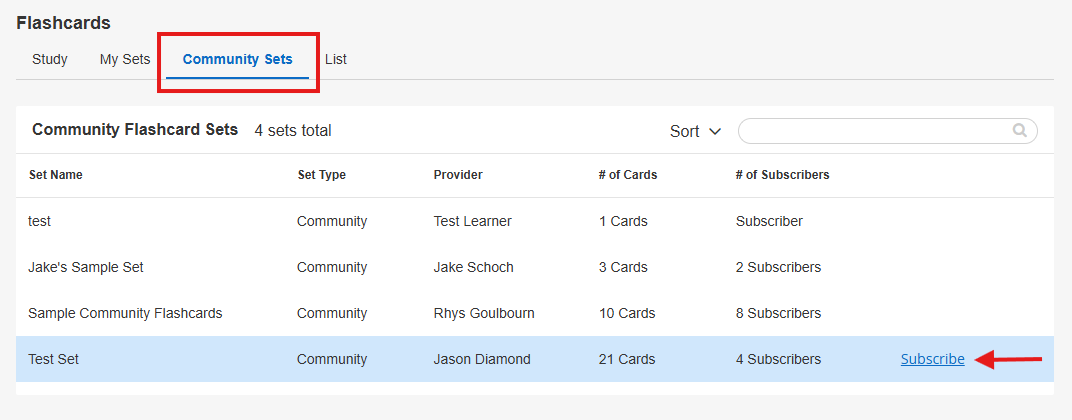Click the # of Subscribers column header
Image resolution: width=1072 pixels, height=420 pixels.
pyautogui.click(x=782, y=175)
